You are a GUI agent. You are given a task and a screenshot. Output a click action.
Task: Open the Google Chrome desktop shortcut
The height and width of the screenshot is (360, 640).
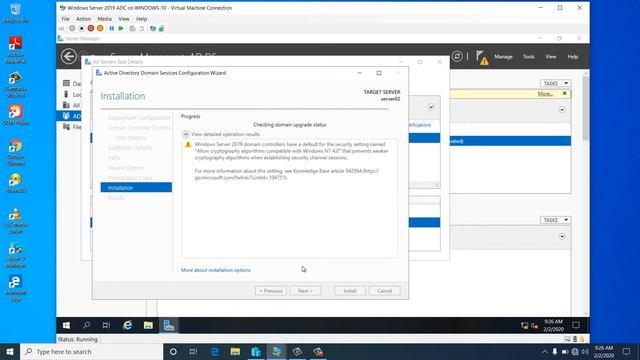point(16,152)
